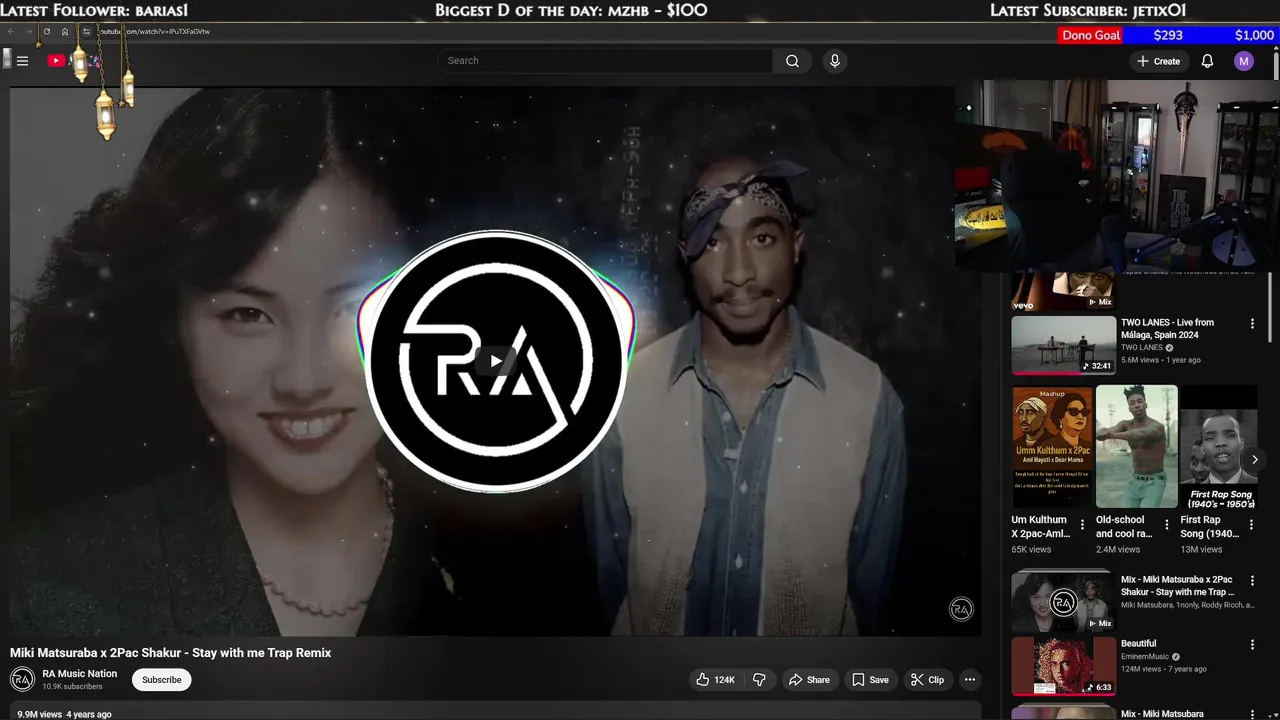Play the video with the center play button
Viewport: 1280px width, 720px height.
pyautogui.click(x=496, y=361)
